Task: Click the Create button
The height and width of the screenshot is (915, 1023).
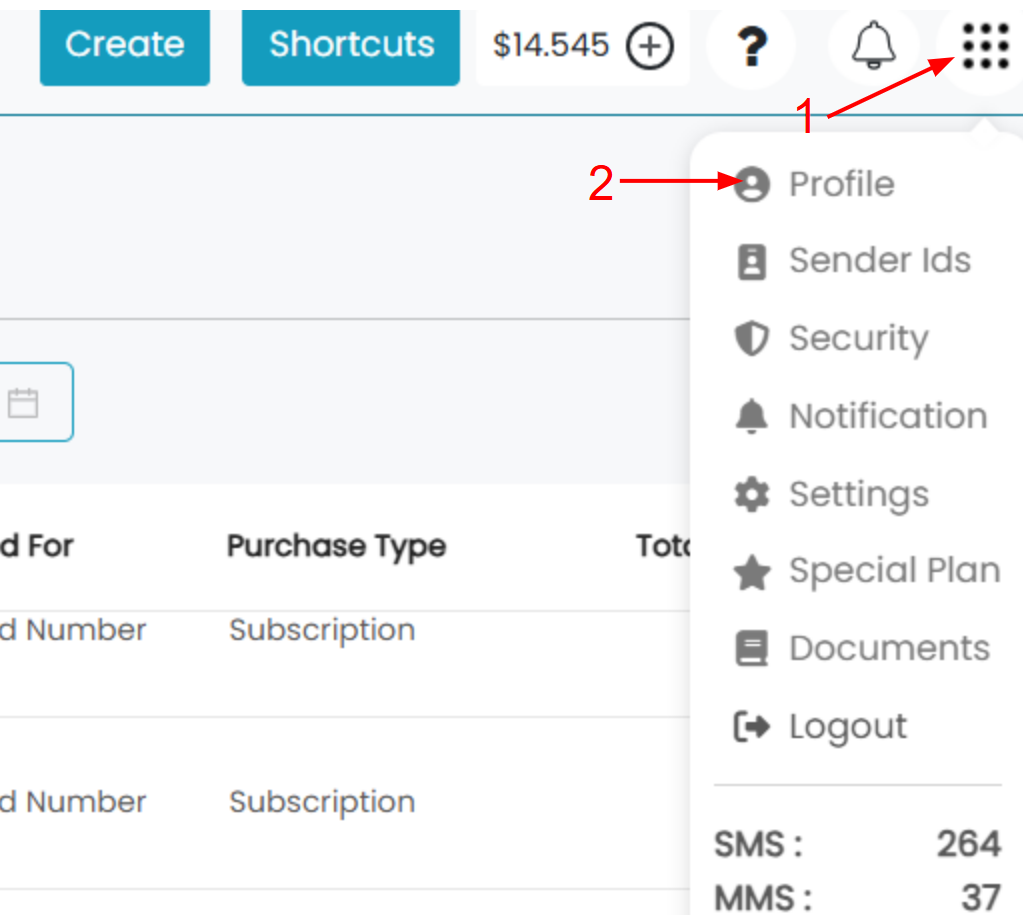Action: point(125,46)
